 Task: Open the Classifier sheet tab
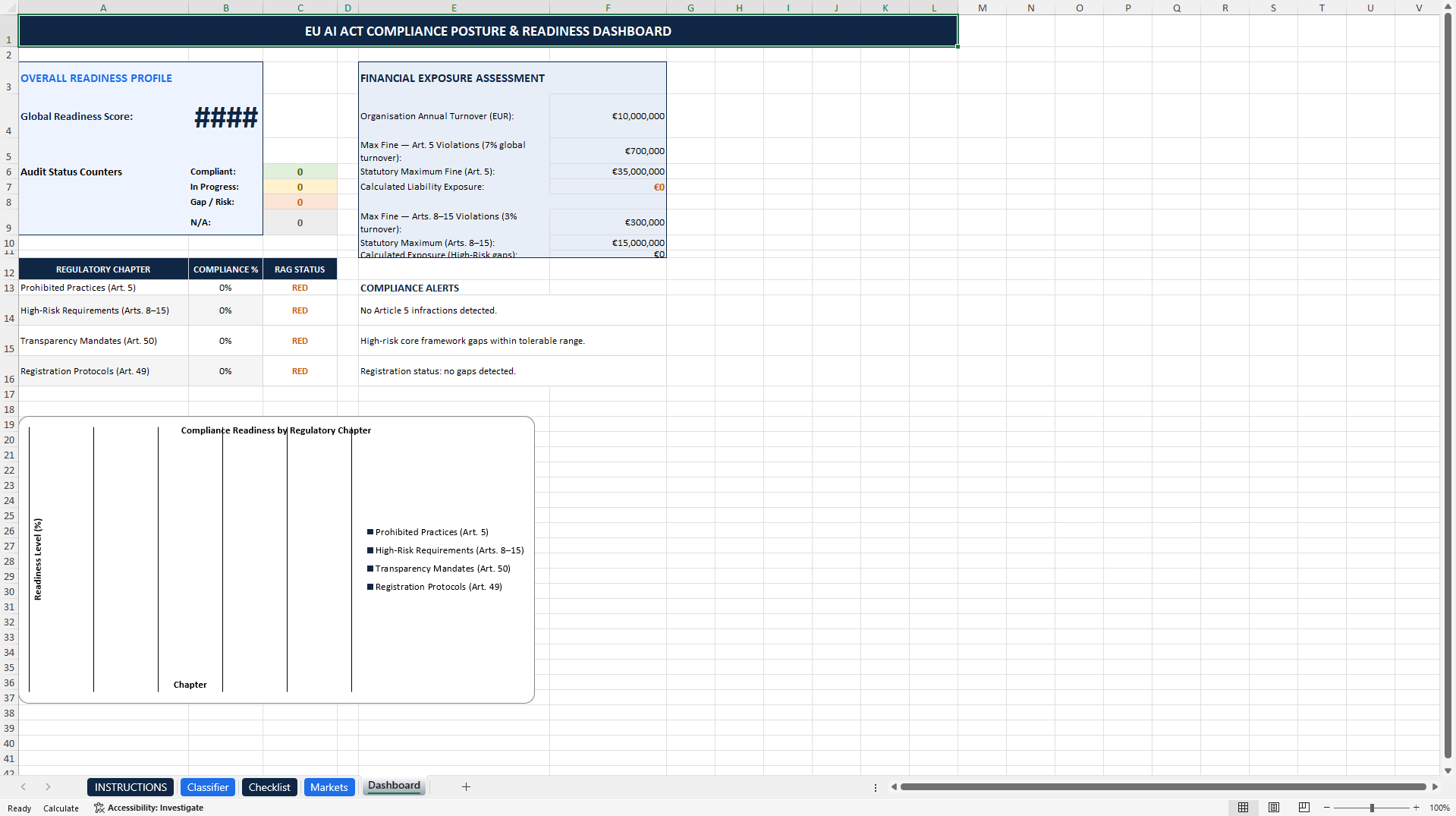click(x=208, y=787)
